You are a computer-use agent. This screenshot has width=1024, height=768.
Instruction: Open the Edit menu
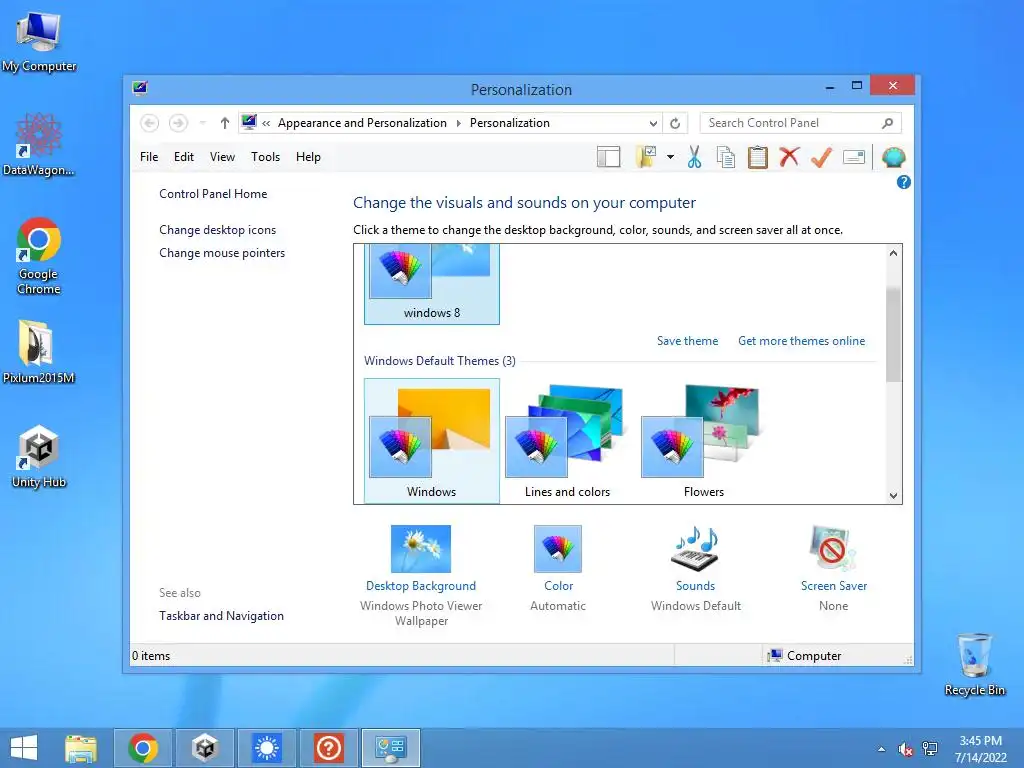point(184,157)
